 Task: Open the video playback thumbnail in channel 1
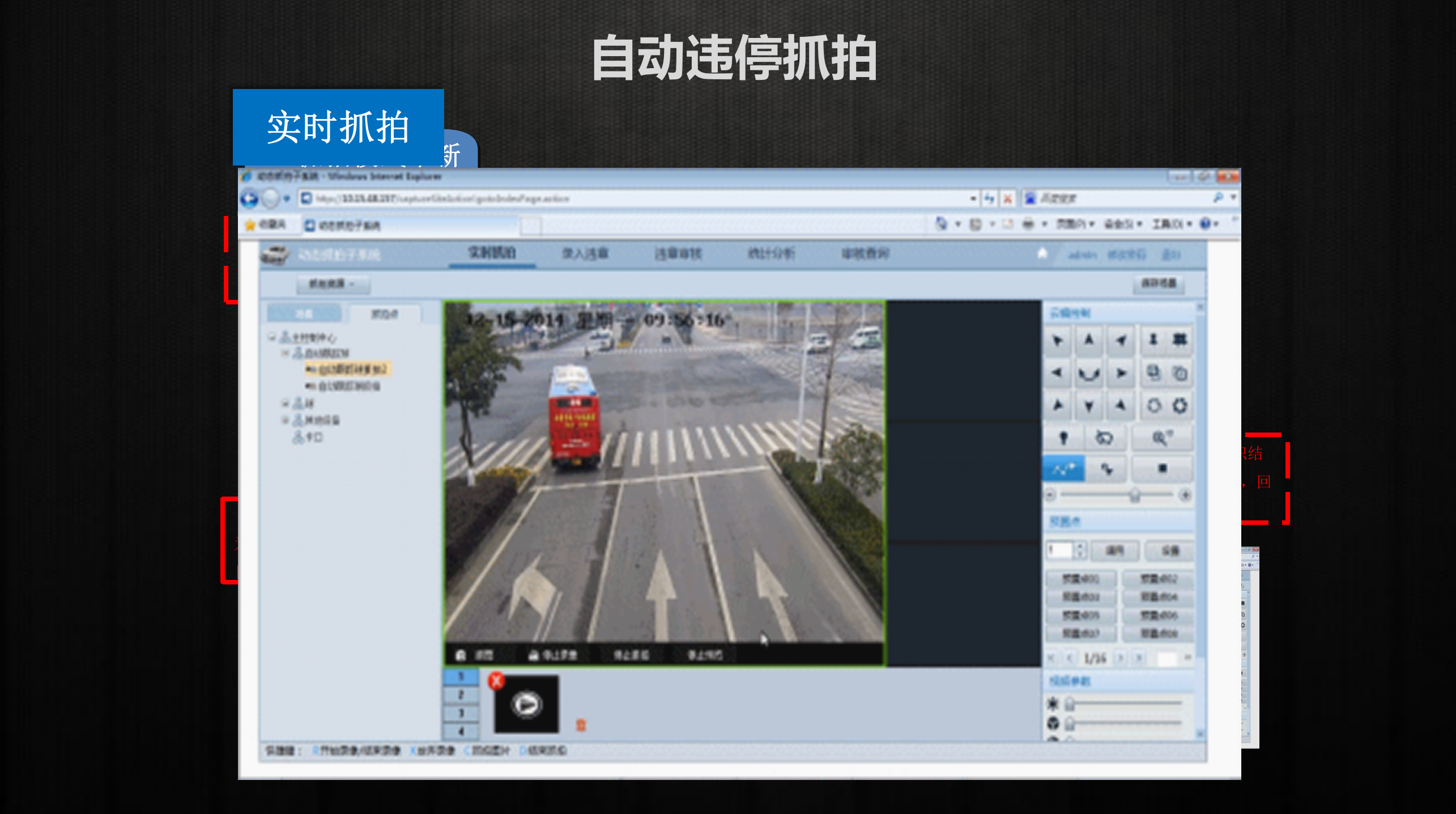tap(526, 703)
